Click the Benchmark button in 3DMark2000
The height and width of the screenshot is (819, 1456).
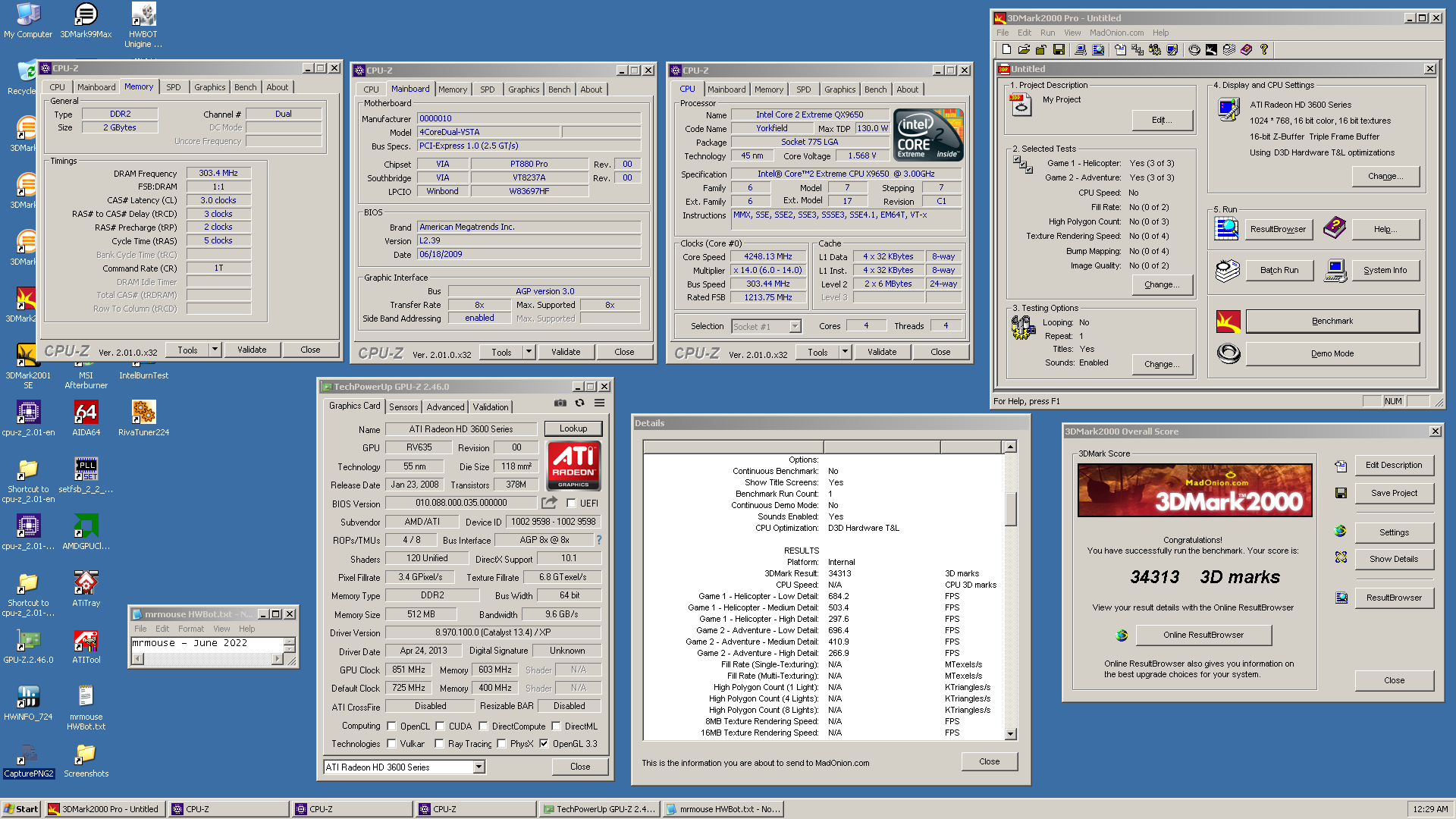coord(1332,322)
